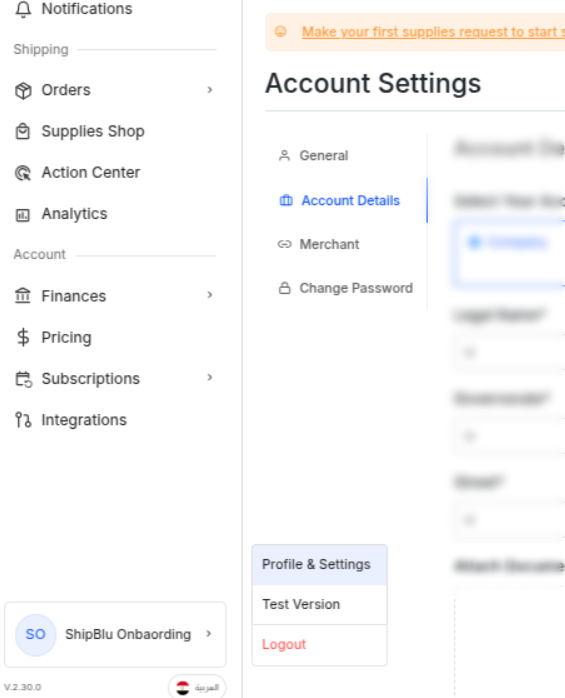Select the blurred Company radio option
This screenshot has width=565, height=698.
pyautogui.click(x=475, y=242)
